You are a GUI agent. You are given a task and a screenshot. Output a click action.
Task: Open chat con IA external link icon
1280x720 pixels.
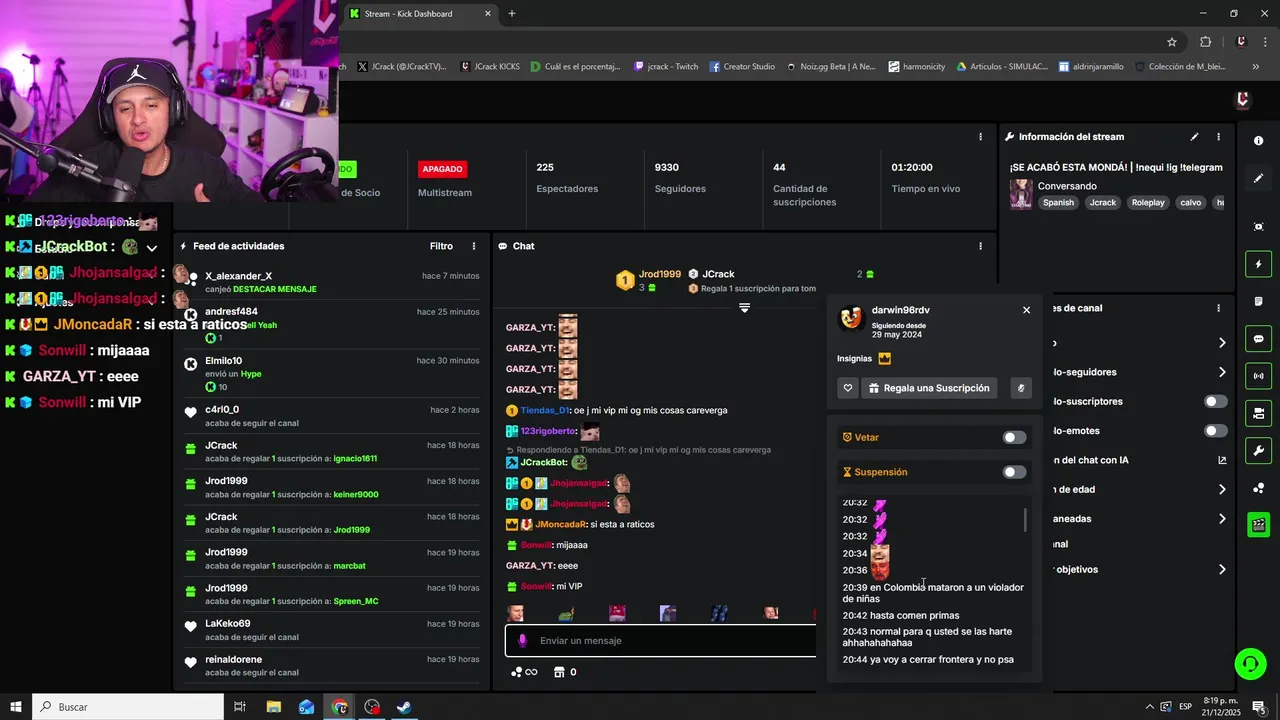(1222, 460)
